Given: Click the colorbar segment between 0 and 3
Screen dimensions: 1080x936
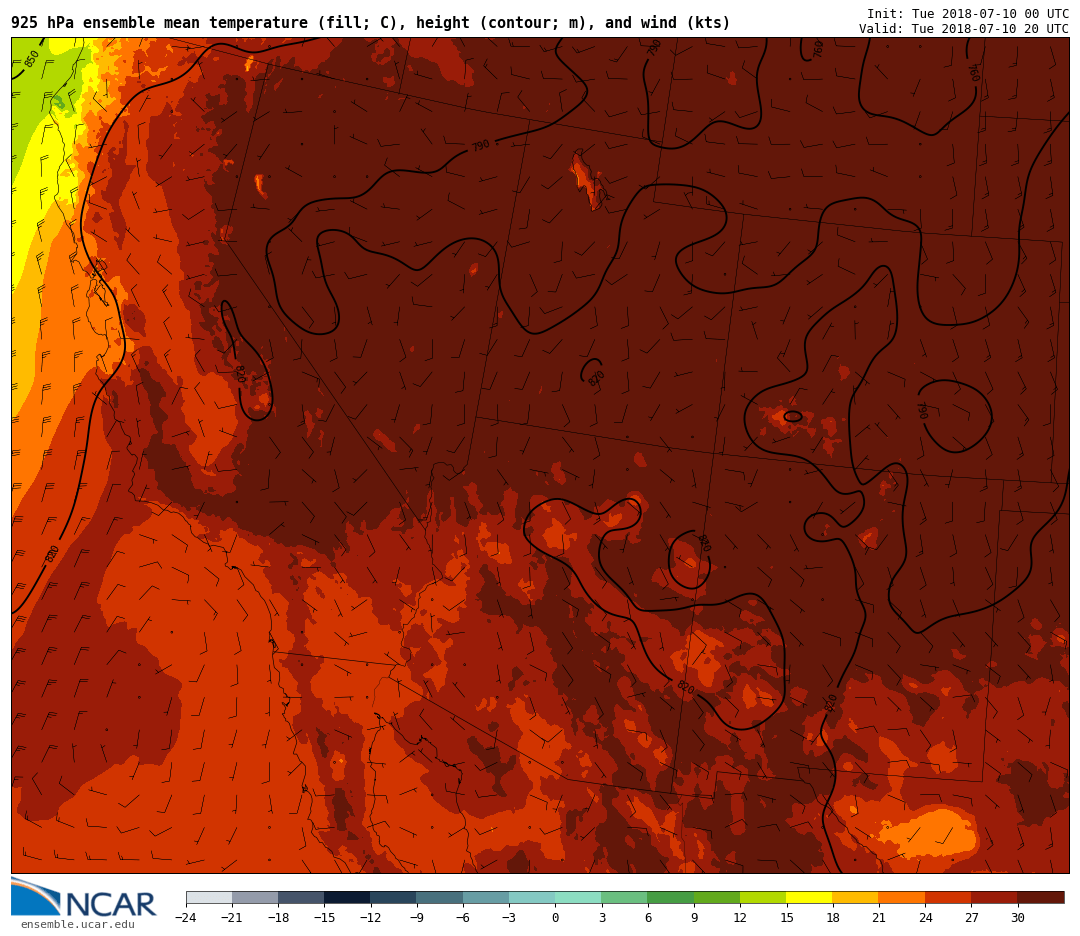Looking at the screenshot, I should (x=579, y=897).
